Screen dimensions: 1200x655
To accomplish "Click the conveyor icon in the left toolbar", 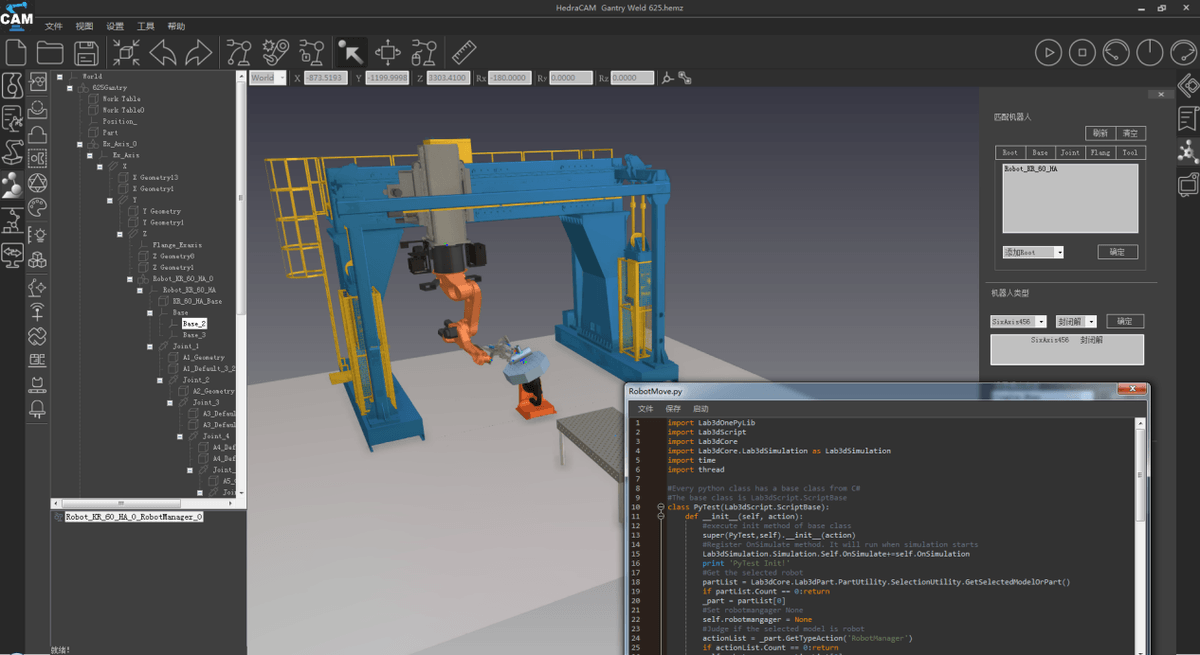I will click(37, 383).
